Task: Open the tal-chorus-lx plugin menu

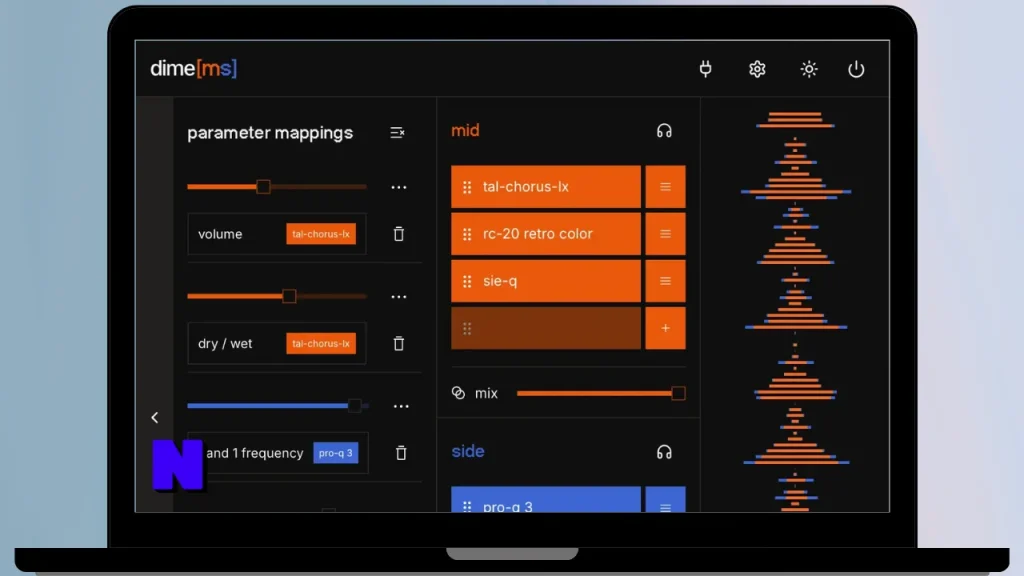Action: (665, 187)
